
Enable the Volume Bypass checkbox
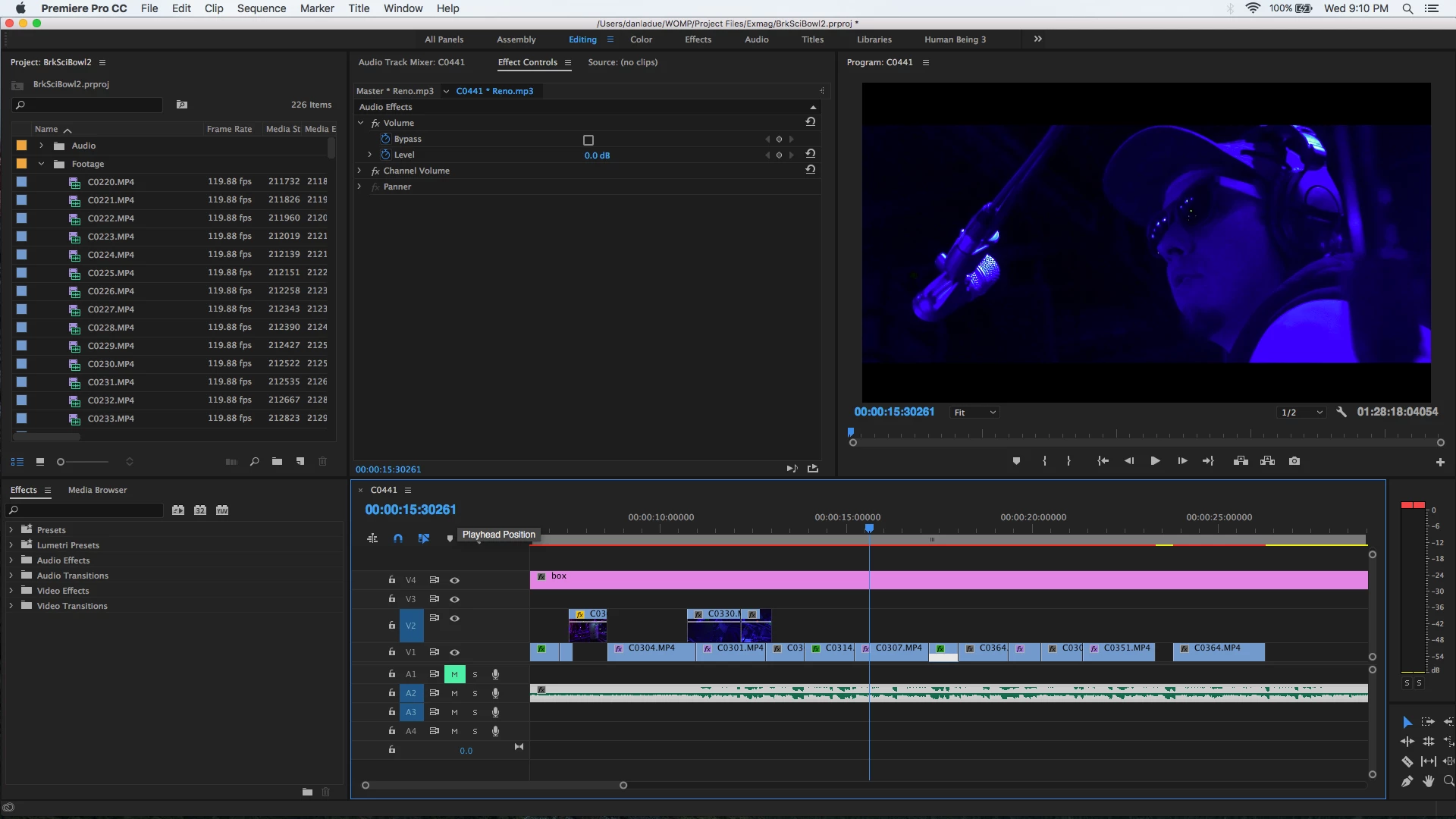tap(588, 140)
